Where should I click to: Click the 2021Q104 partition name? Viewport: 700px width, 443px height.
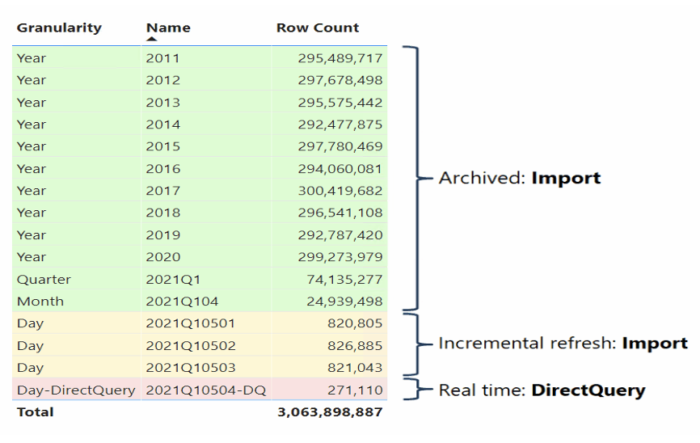[x=179, y=300]
